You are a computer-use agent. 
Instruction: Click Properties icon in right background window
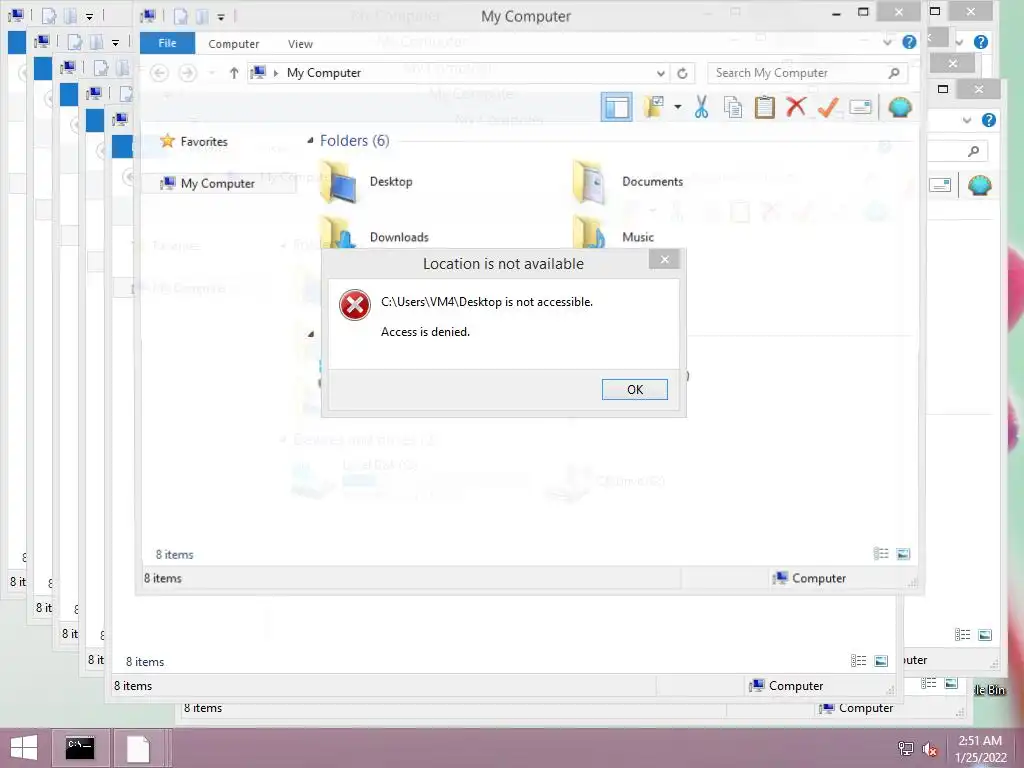pyautogui.click(x=940, y=185)
